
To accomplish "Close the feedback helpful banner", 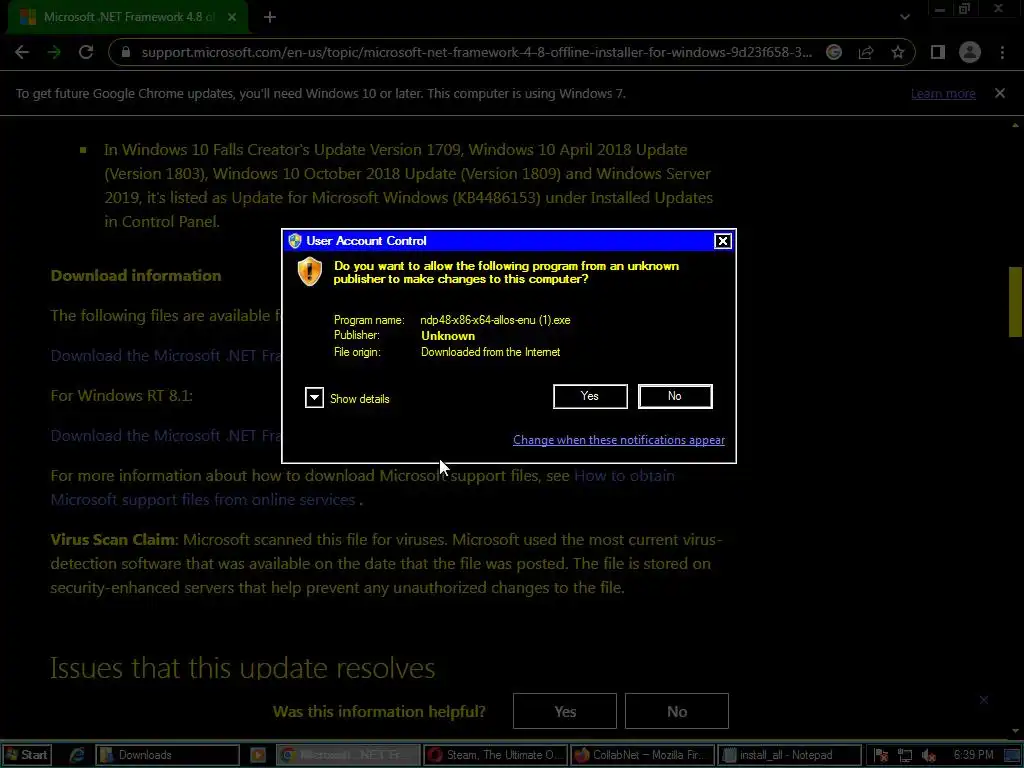I will [x=984, y=700].
